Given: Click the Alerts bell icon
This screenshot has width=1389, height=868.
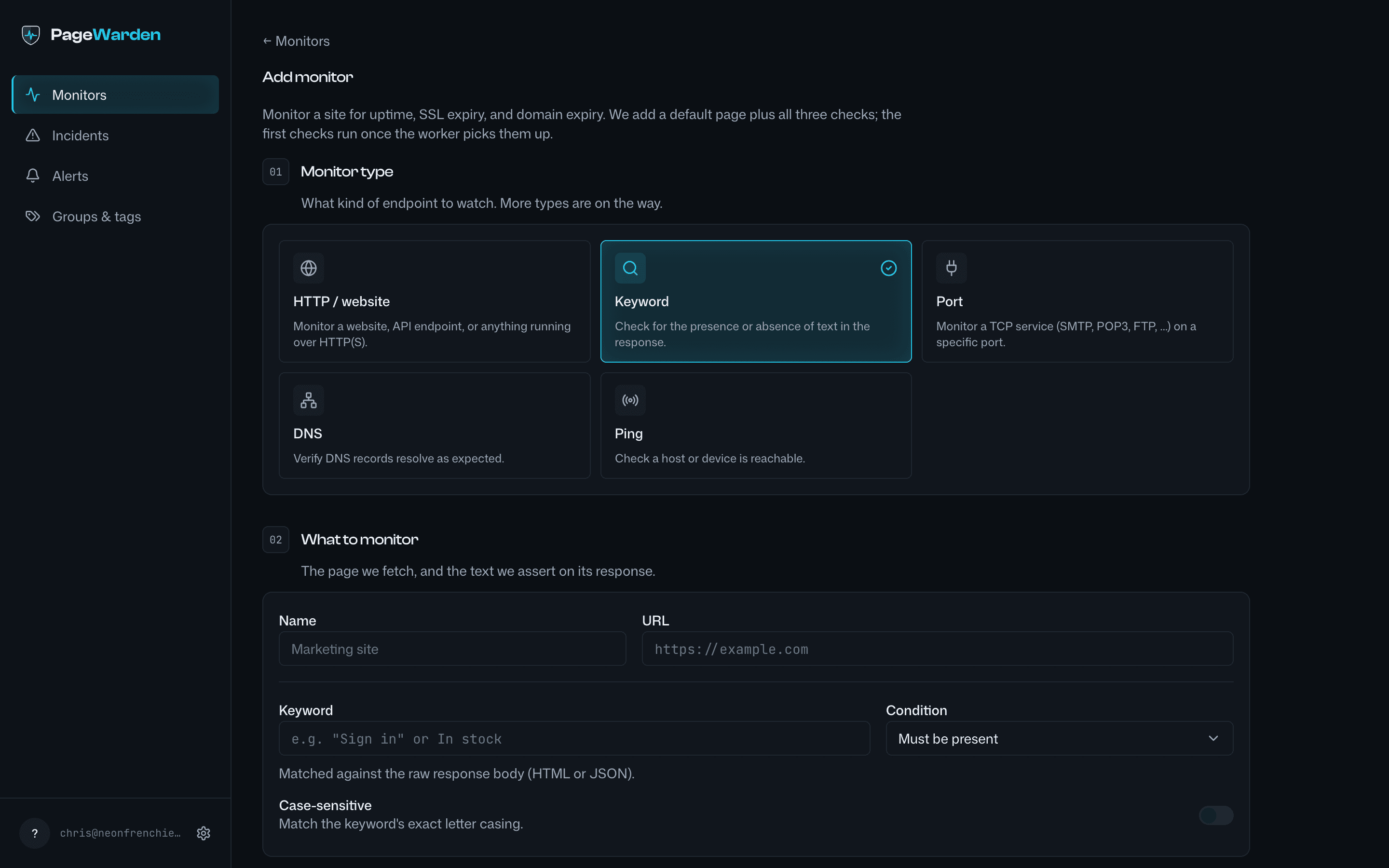Looking at the screenshot, I should pos(33,176).
